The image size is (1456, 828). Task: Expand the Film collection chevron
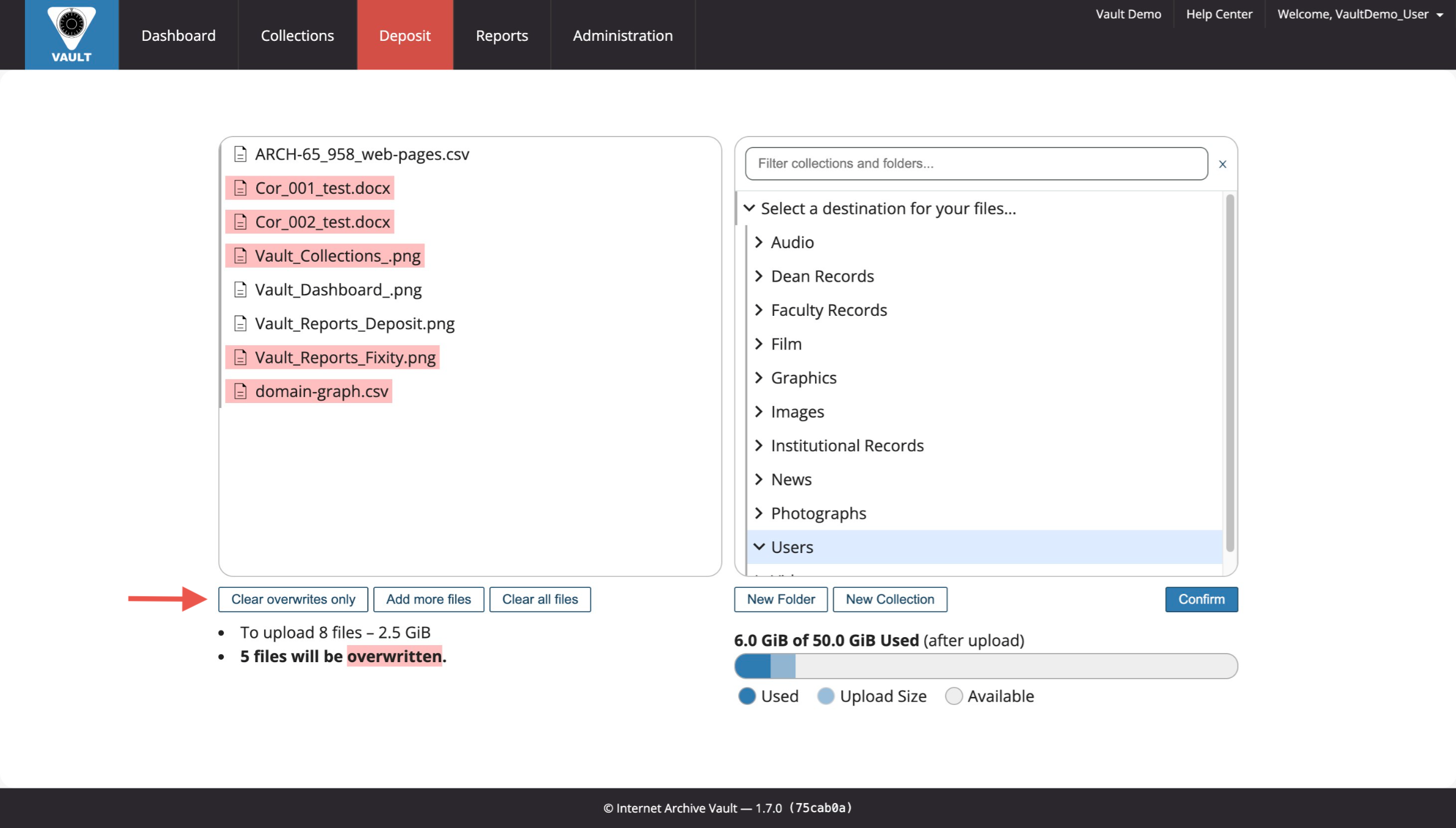pos(759,344)
